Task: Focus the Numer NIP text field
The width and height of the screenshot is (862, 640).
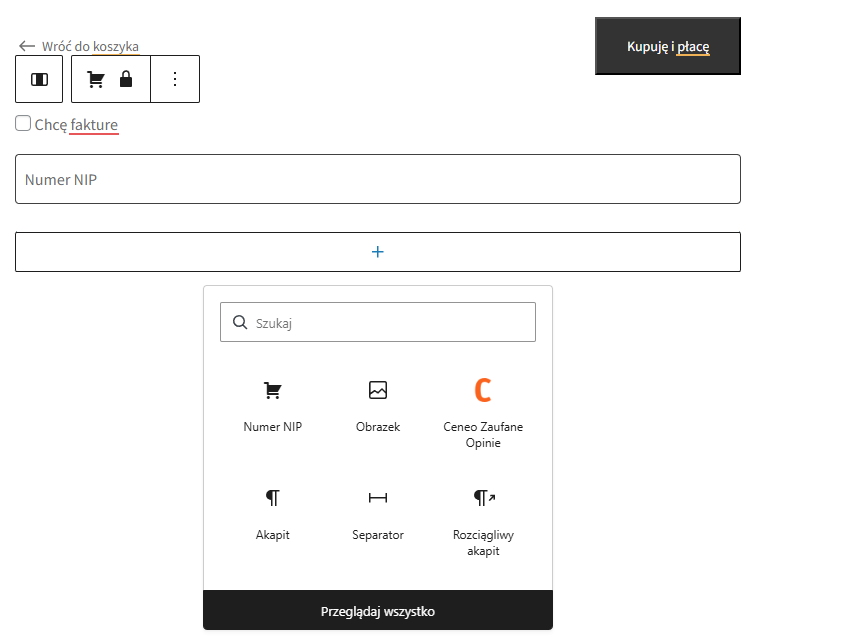Action: click(x=377, y=179)
